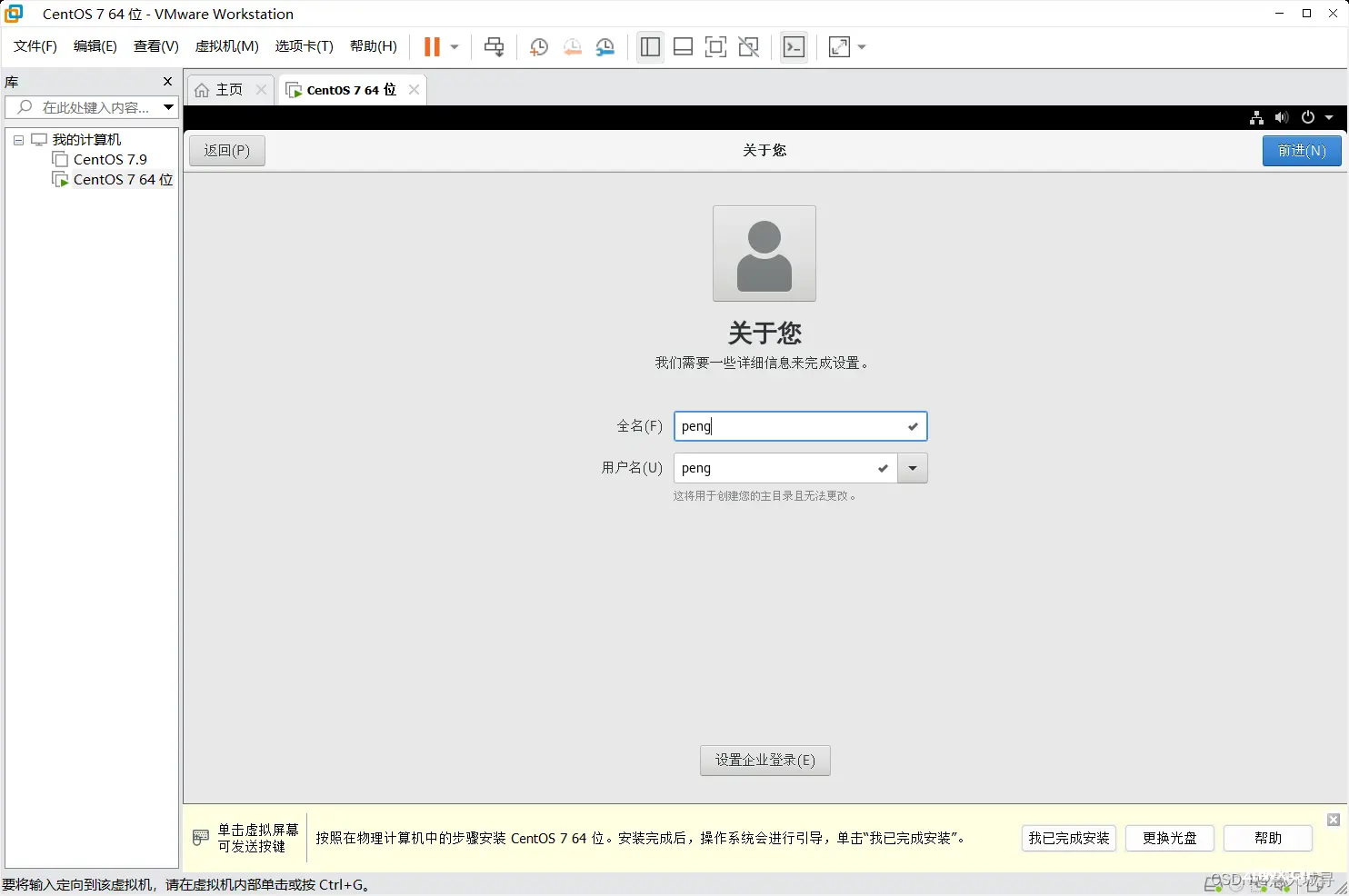This screenshot has height=896, width=1349.
Task: Open the power options dropdown arrow beside pause
Action: [455, 47]
